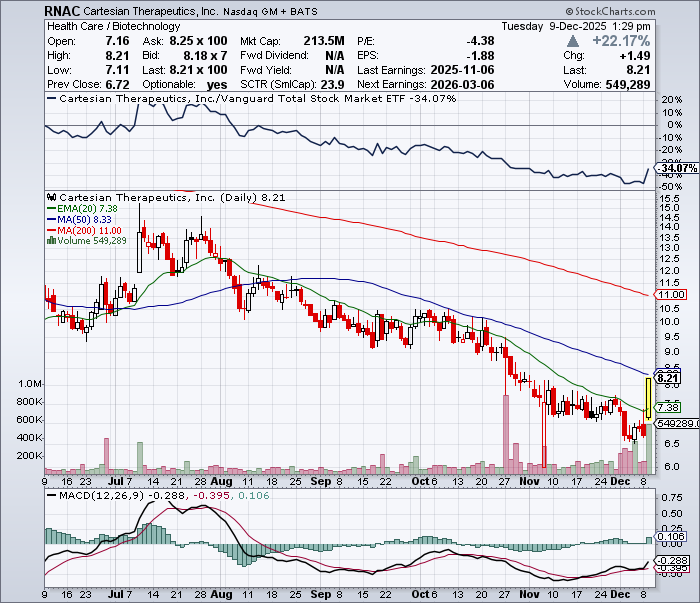Click the 1.0M volume scale label

30,384
